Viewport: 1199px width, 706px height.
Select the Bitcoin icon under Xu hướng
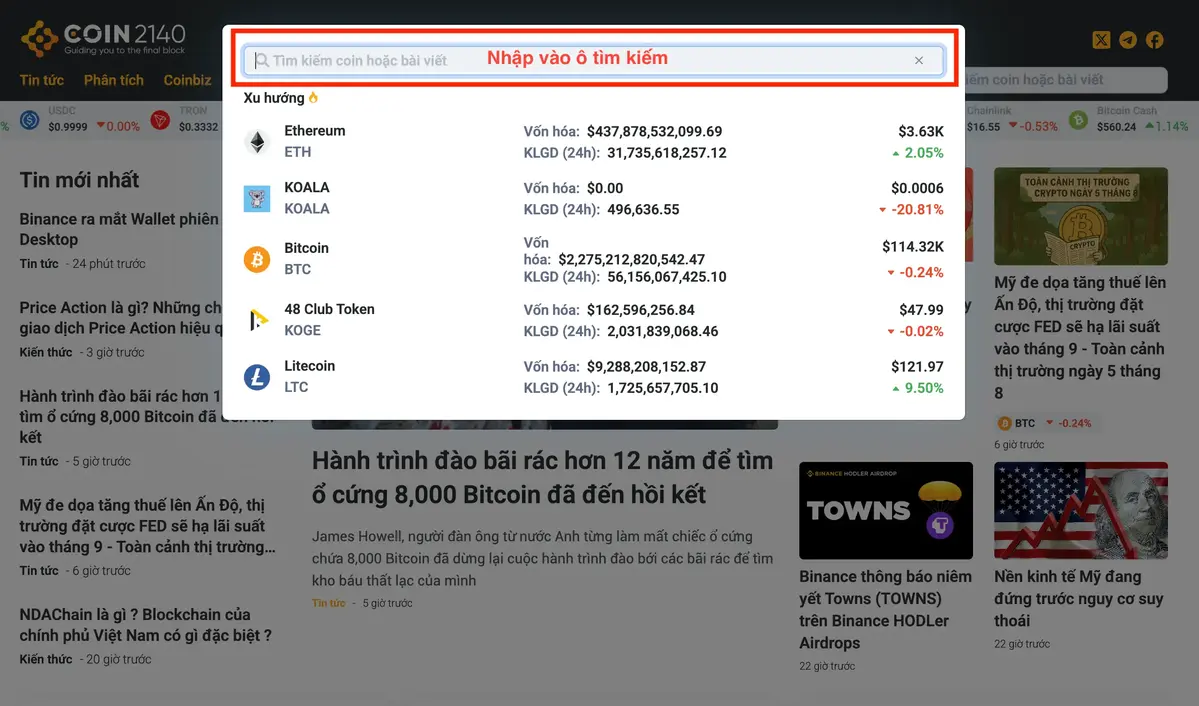point(256,258)
